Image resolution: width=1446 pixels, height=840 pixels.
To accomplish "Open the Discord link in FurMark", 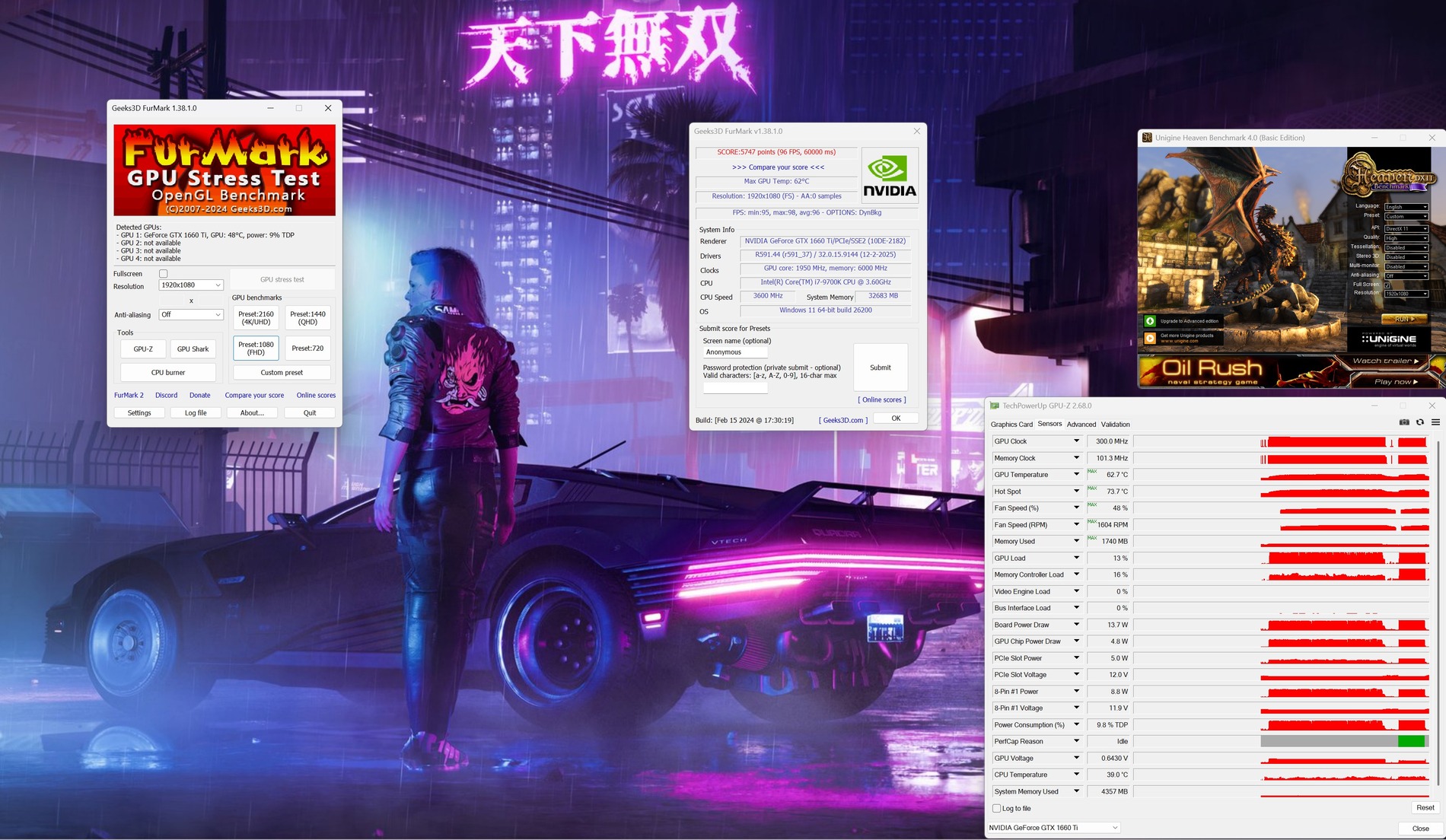I will (166, 396).
